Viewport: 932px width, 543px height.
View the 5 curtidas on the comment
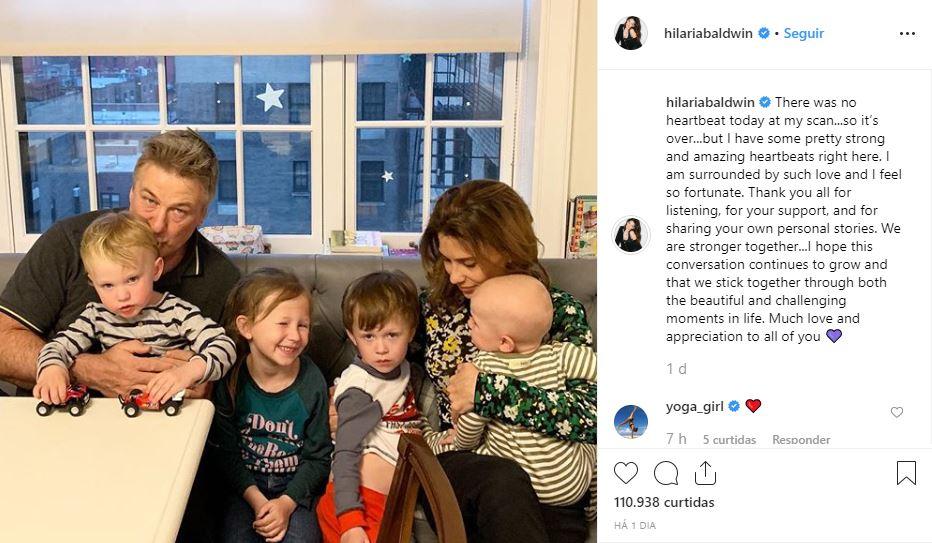(x=729, y=440)
